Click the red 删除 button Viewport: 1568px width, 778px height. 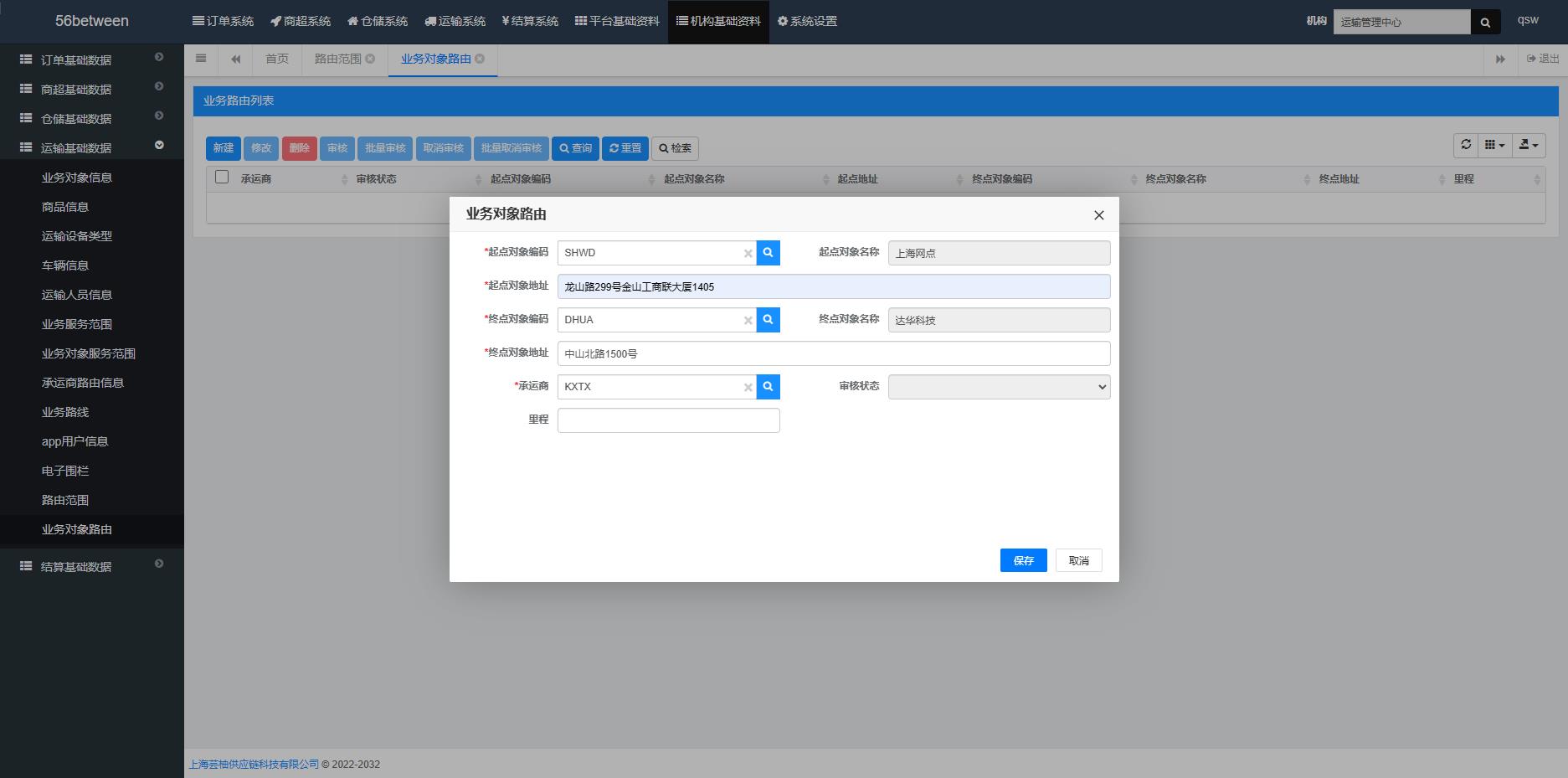pos(299,148)
